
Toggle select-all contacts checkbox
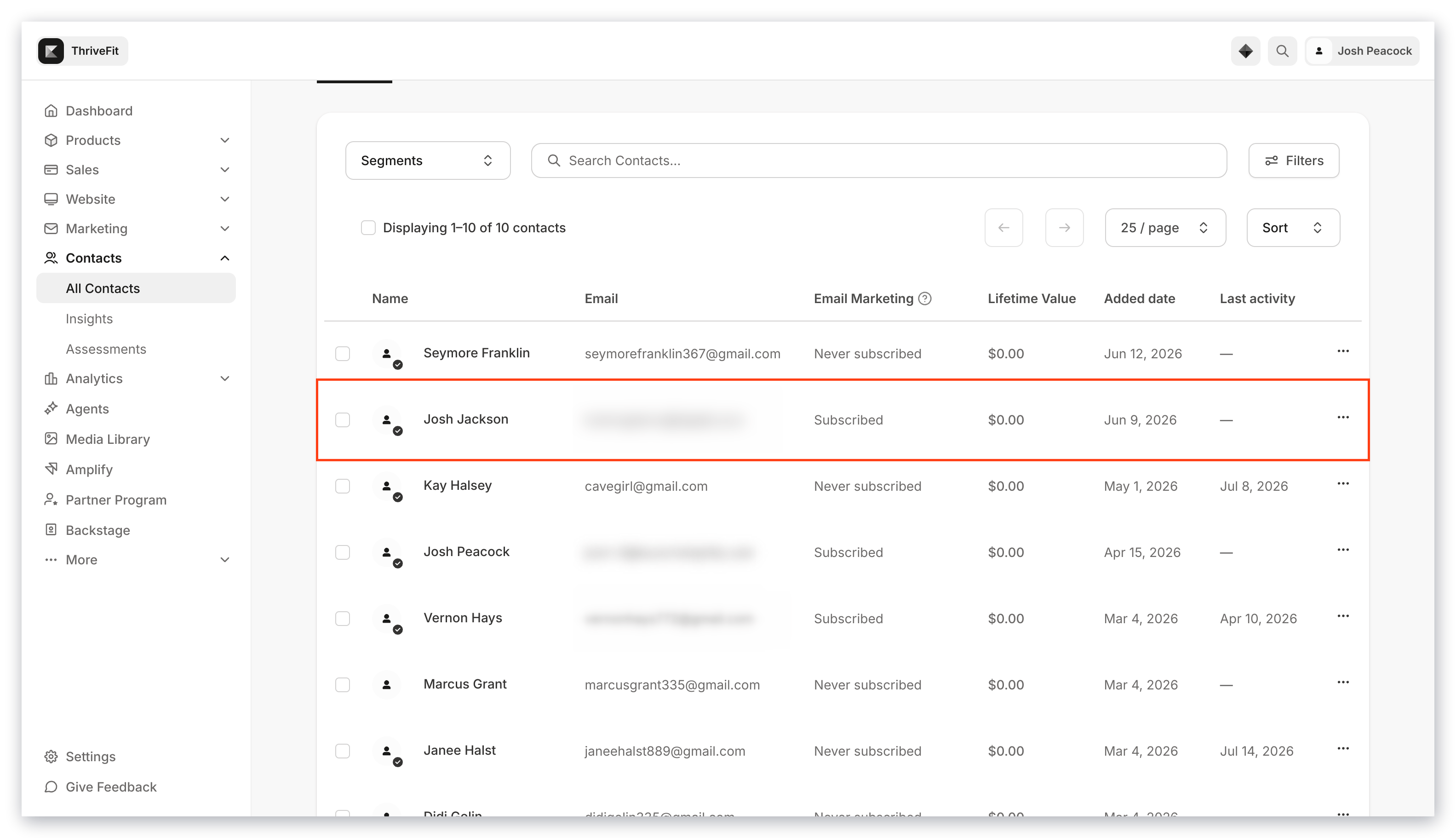coord(368,227)
